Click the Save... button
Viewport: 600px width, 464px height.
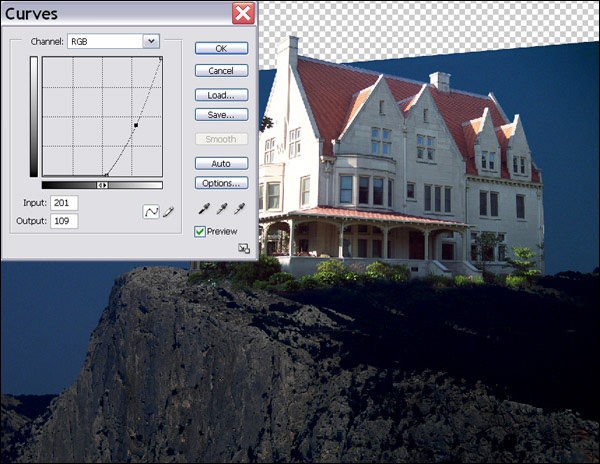(x=222, y=115)
